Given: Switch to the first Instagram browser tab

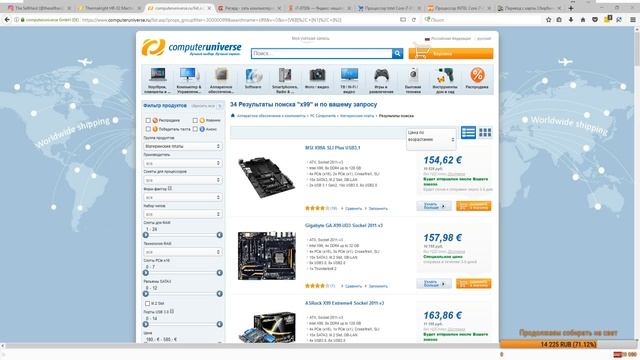Looking at the screenshot, I should pyautogui.click(x=39, y=8).
